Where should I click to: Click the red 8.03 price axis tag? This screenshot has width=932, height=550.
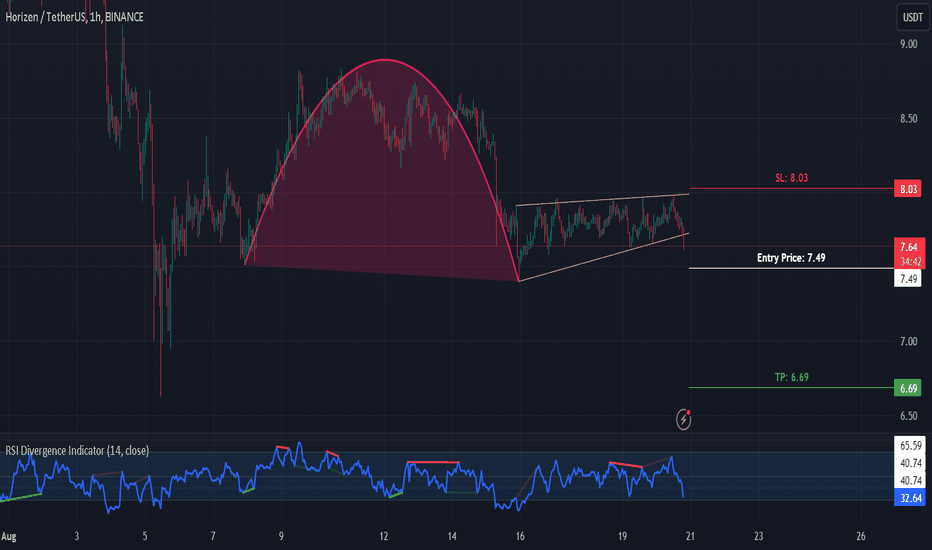coord(908,189)
